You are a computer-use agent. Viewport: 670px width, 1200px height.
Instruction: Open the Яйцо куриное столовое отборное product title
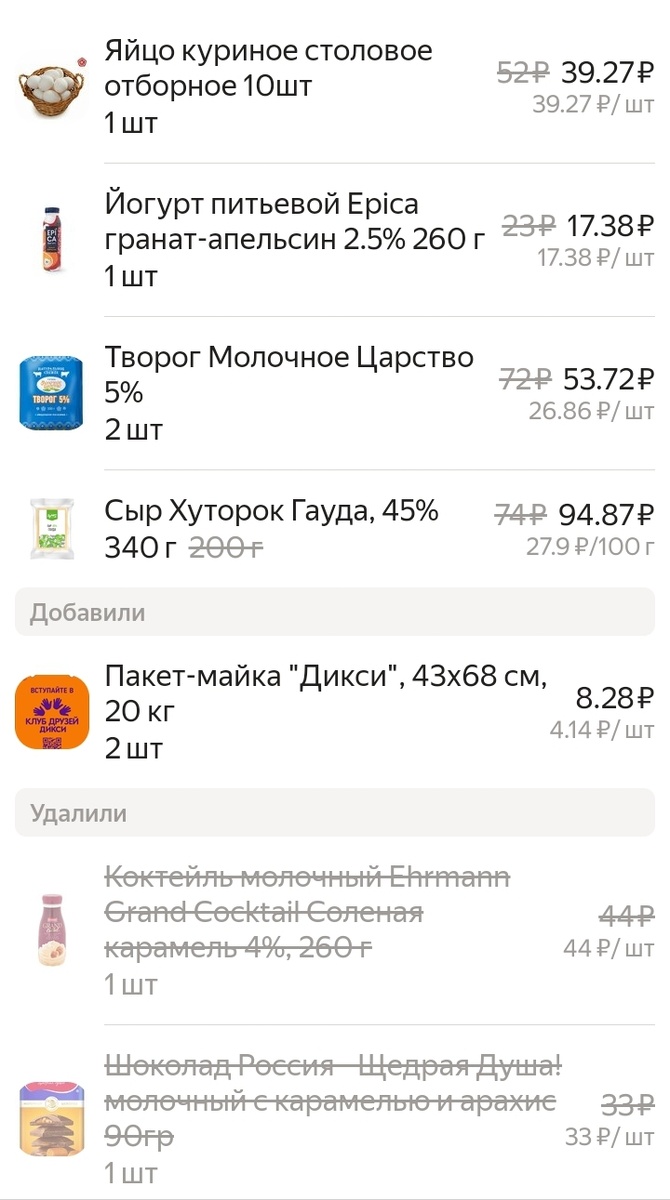(x=266, y=68)
